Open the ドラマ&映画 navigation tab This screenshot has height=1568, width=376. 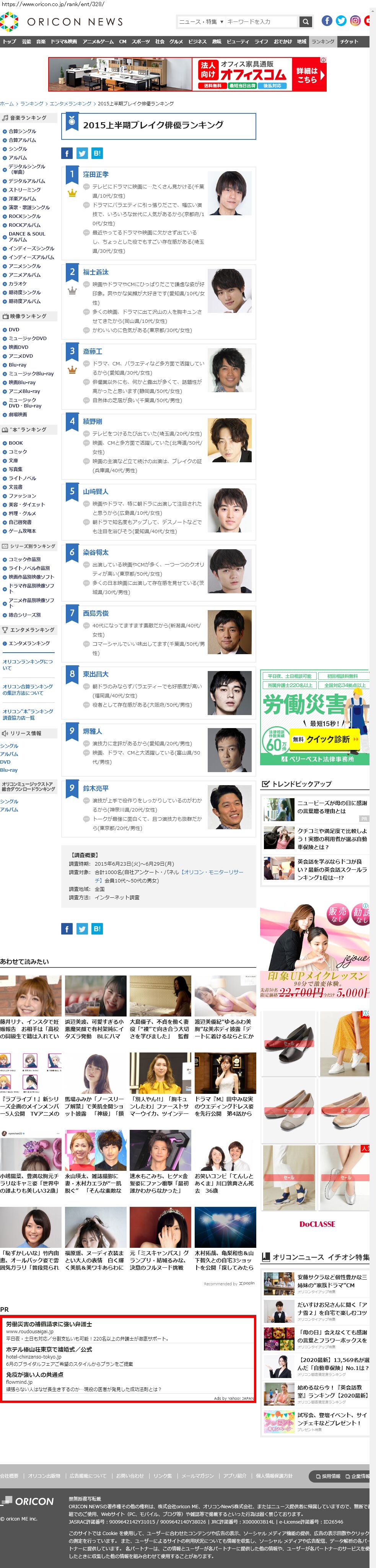click(x=64, y=41)
